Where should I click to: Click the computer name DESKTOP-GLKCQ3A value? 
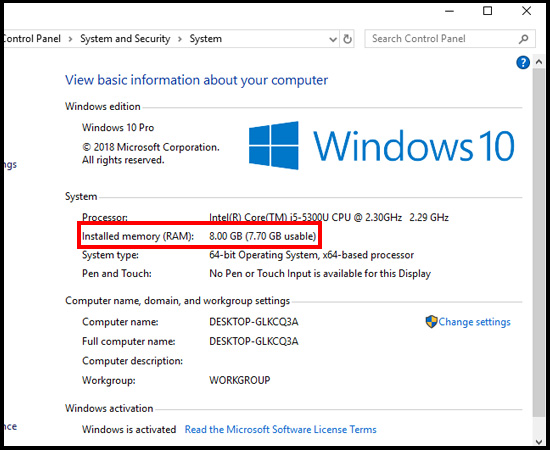point(254,322)
